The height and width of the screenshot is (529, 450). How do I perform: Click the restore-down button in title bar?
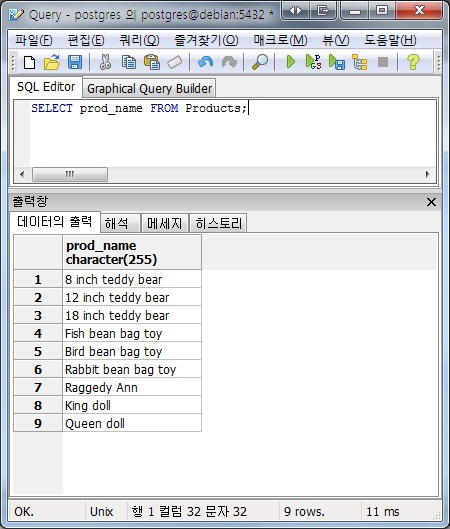tap(381, 11)
